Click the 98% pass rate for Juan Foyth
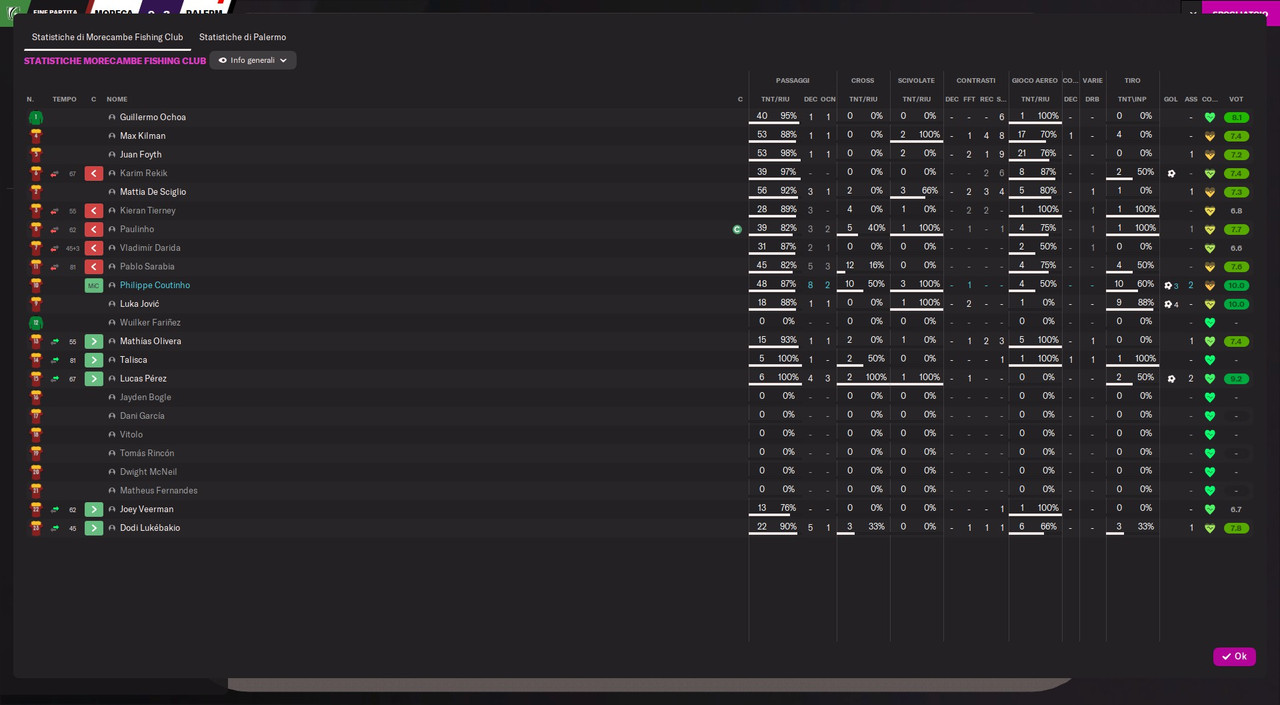Screen dimensions: 1280x705 788,154
